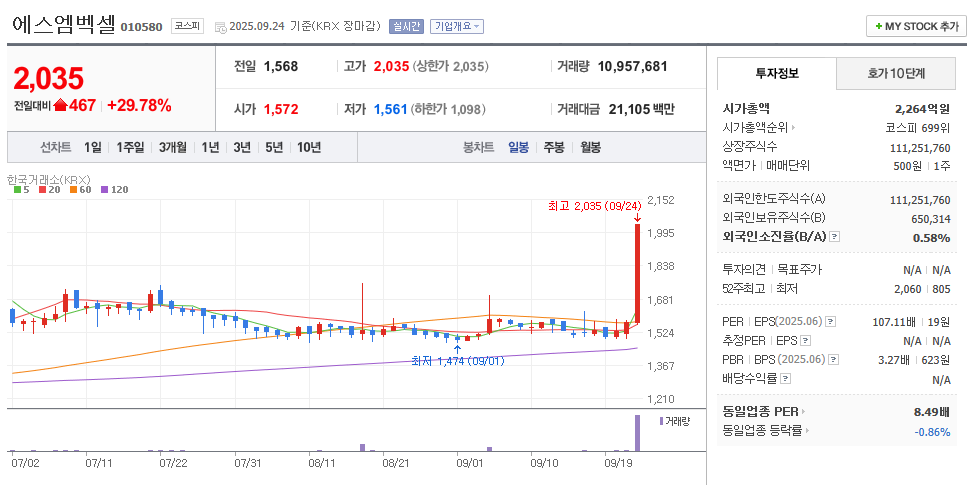The width and height of the screenshot is (977, 485).
Task: Click the 상한가 2,035 label
Action: pos(451,66)
